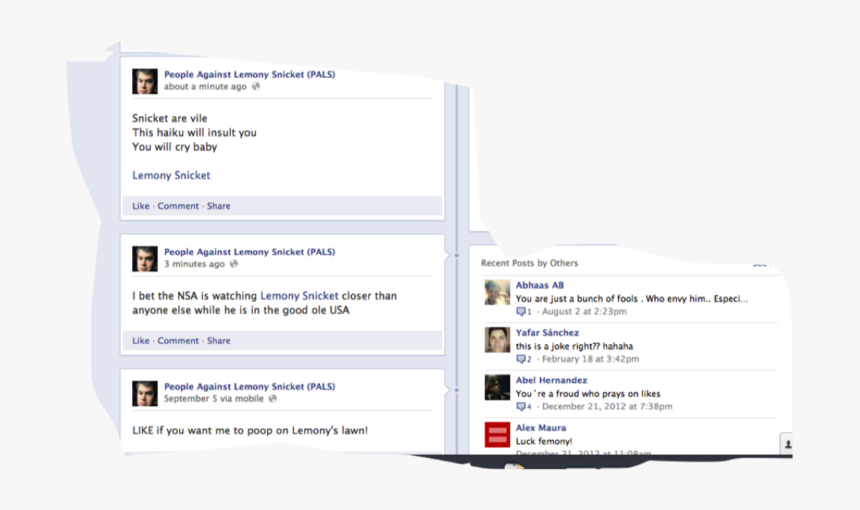Open Abel Hernandez profile name
860x510 pixels.
tap(551, 381)
